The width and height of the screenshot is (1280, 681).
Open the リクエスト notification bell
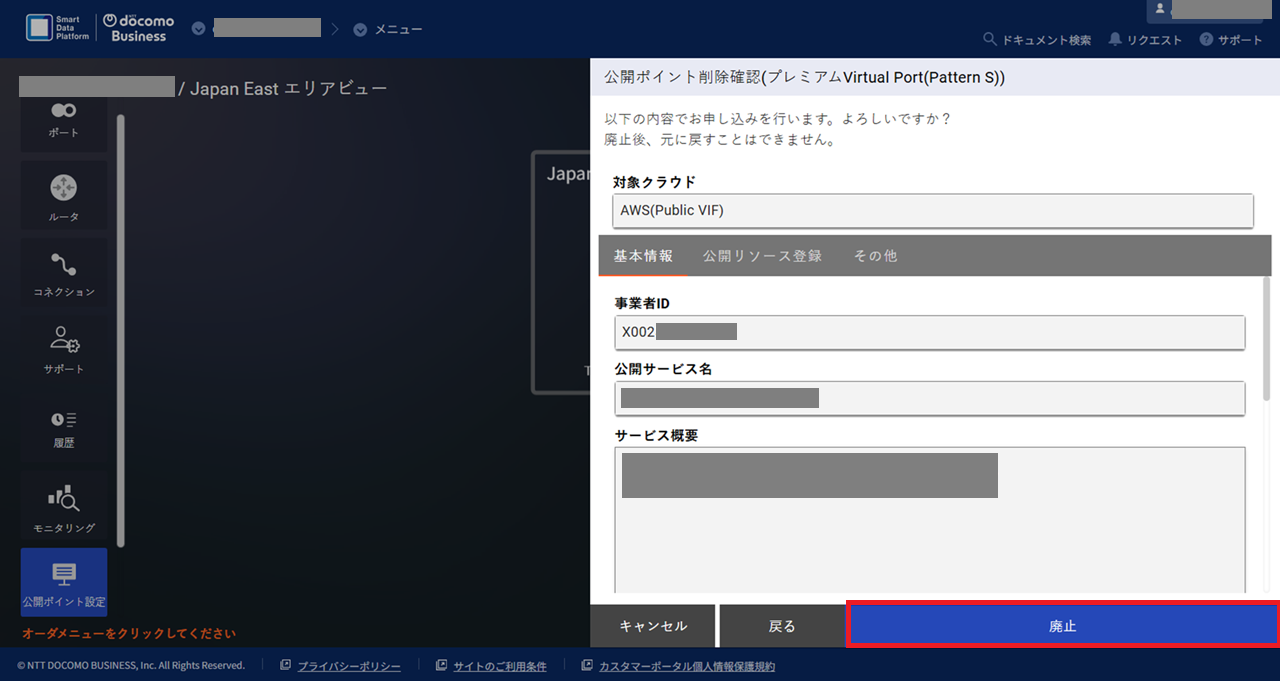(1145, 39)
